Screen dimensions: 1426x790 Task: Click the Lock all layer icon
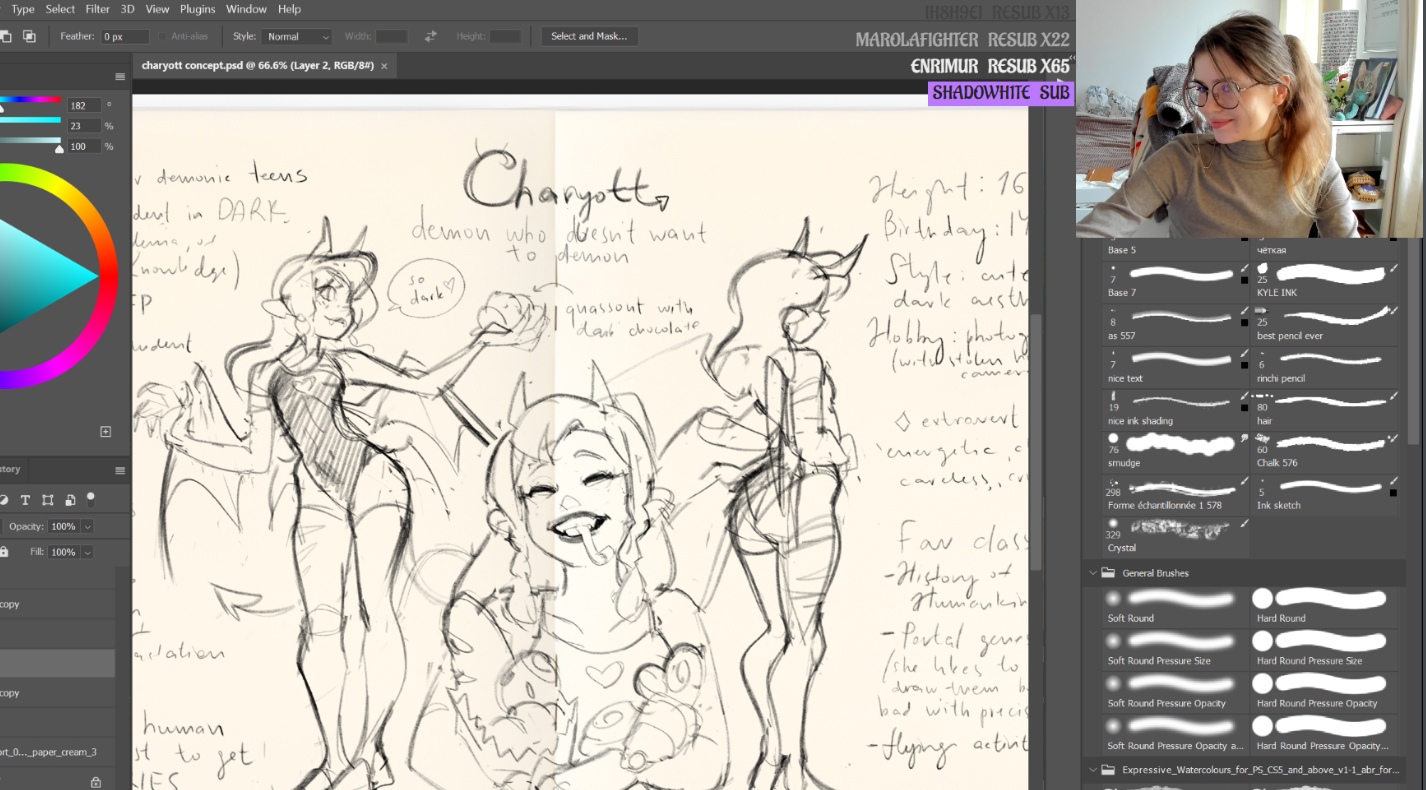pyautogui.click(x=4, y=552)
